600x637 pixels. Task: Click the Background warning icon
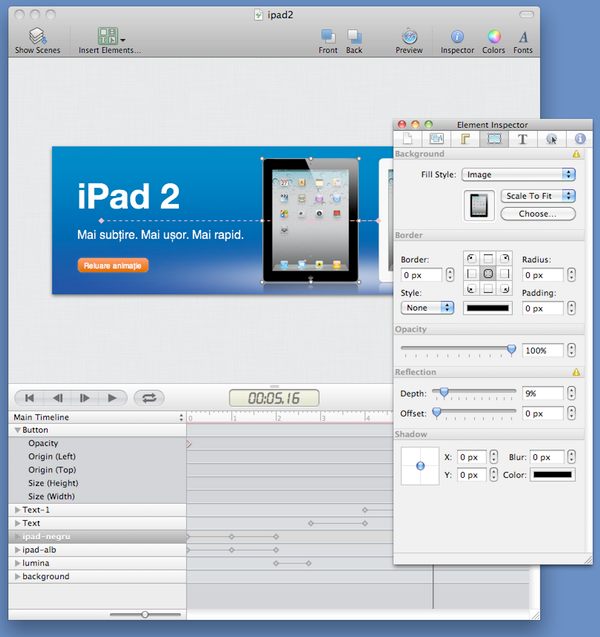576,154
